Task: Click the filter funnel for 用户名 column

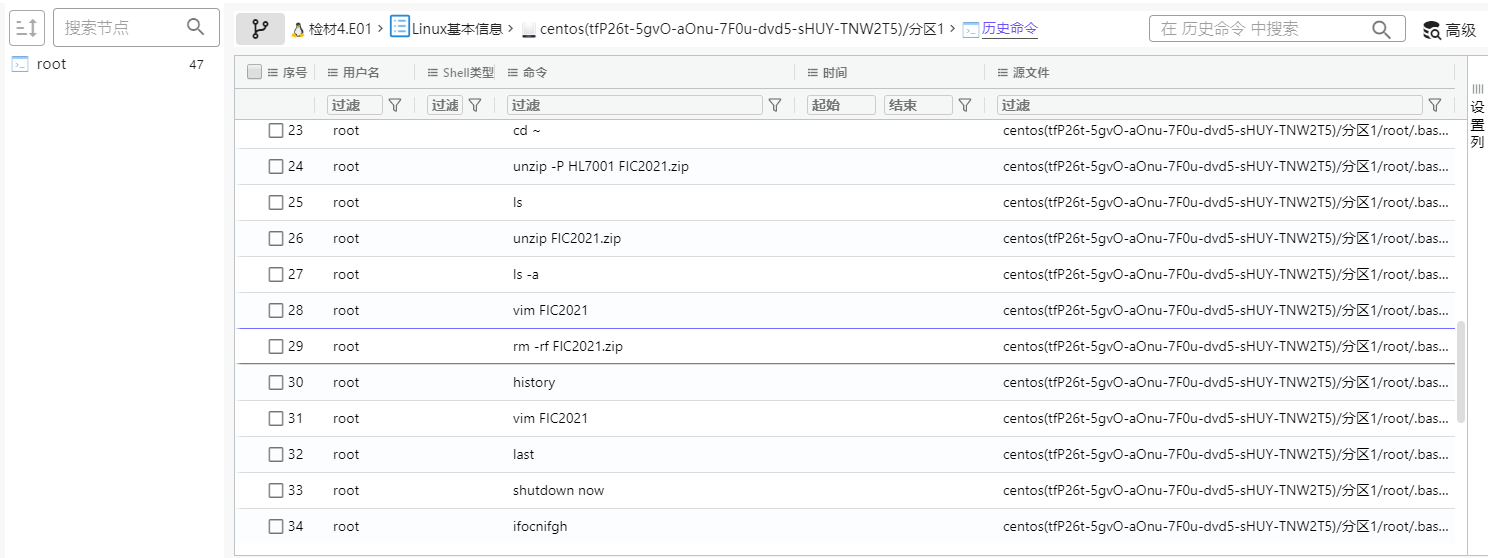Action: [395, 105]
